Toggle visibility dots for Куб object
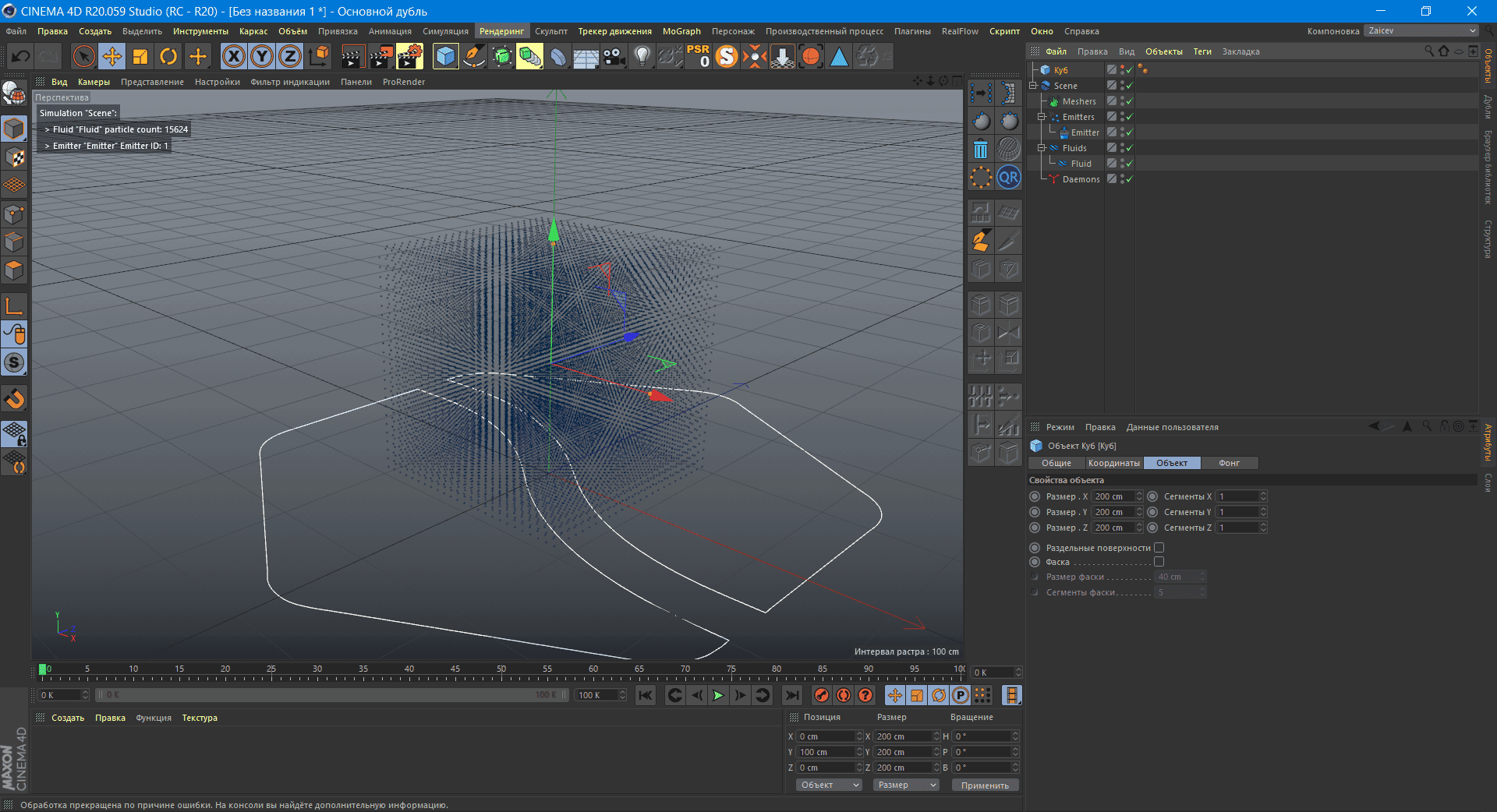The image size is (1497, 812). click(1122, 70)
